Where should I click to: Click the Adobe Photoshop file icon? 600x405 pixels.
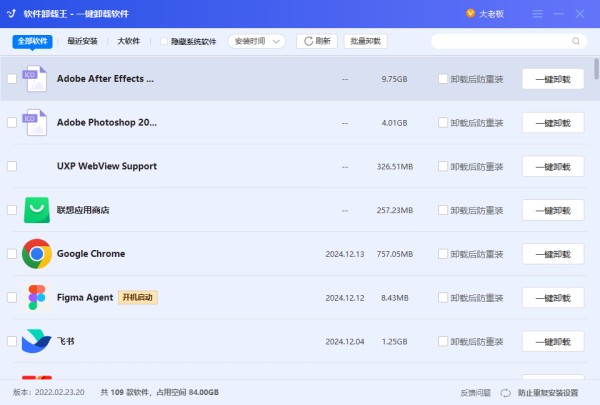point(37,122)
